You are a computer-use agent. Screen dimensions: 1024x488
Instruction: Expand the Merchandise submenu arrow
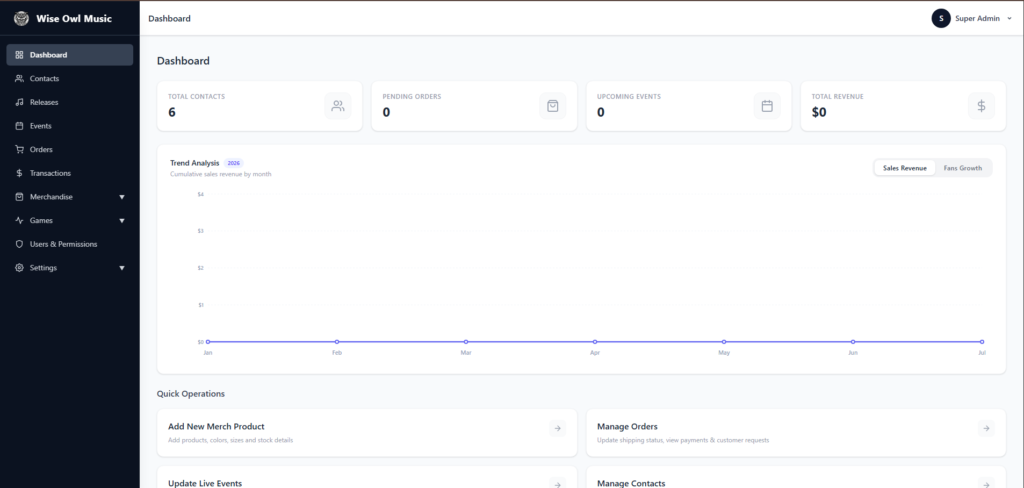121,197
